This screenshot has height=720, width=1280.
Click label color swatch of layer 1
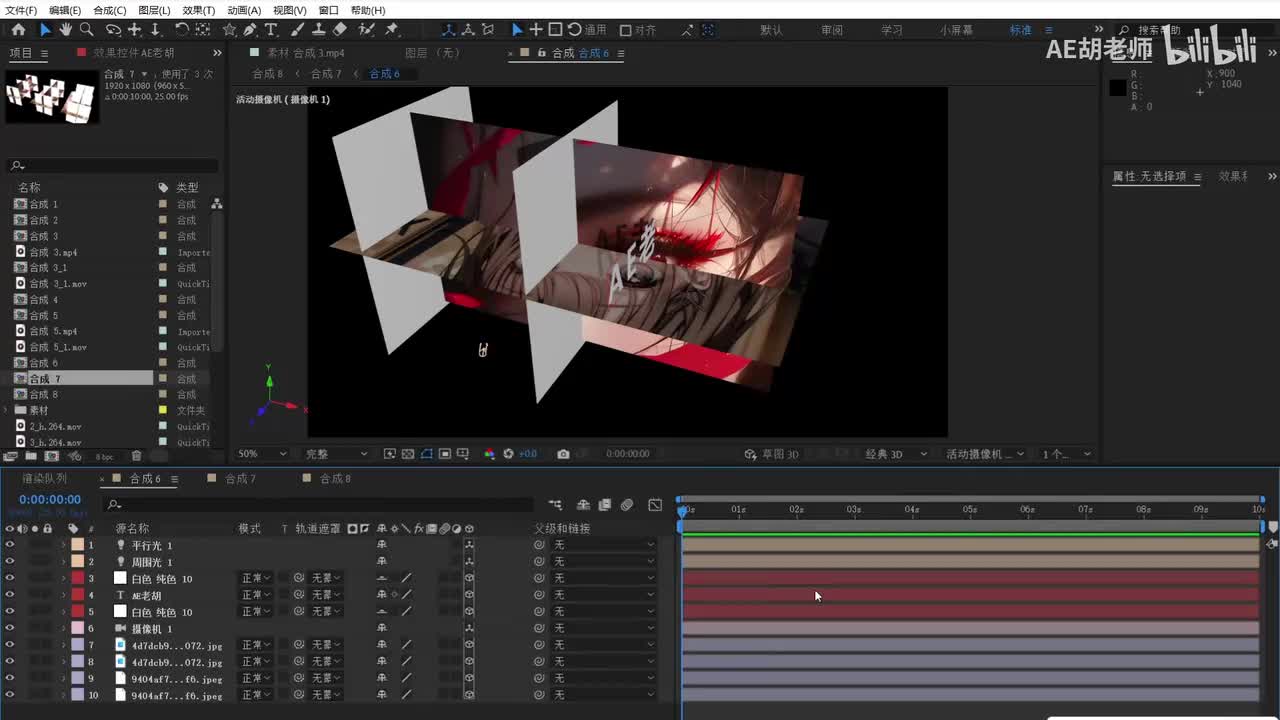click(x=77, y=545)
